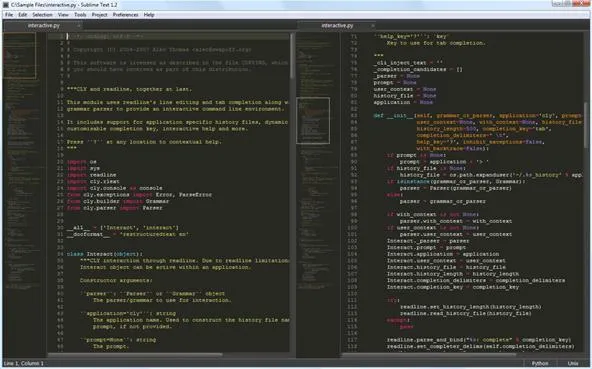Open the Edit menu
This screenshot has height=369, width=592.
click(x=23, y=15)
